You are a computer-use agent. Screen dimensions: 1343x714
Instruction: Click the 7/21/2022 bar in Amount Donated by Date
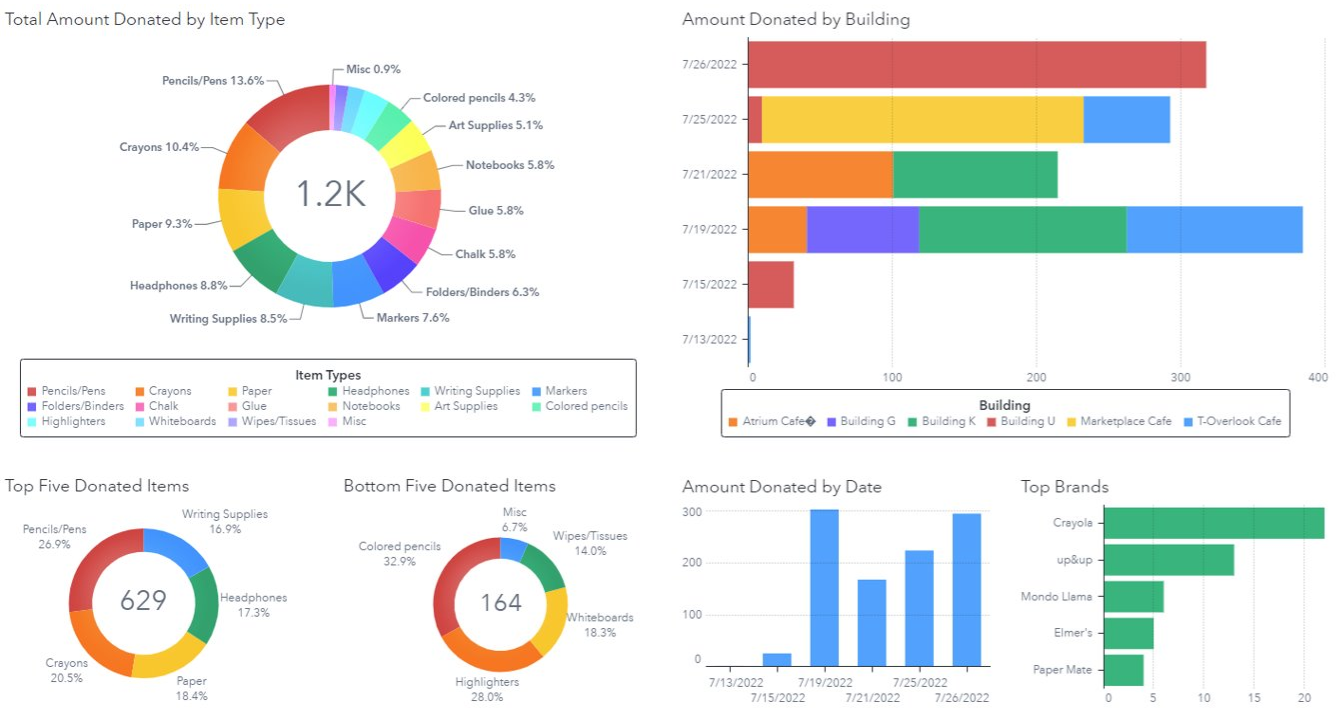coord(872,622)
